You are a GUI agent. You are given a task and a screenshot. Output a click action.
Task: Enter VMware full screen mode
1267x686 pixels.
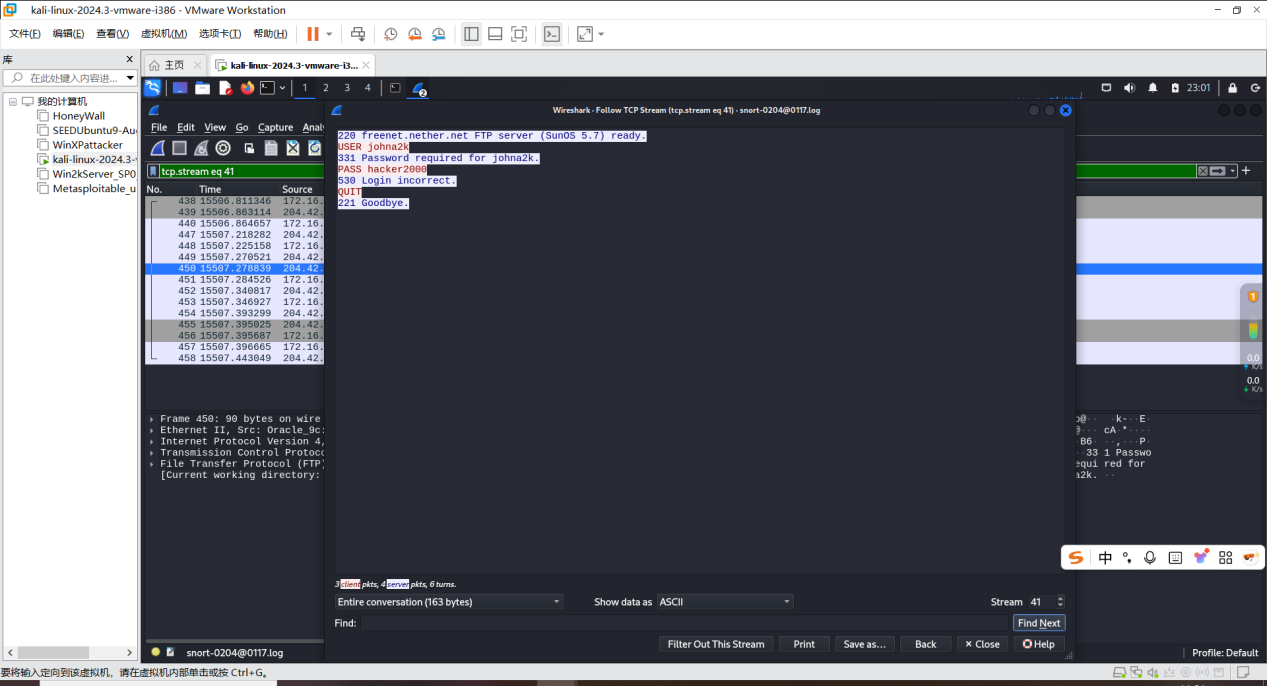tap(519, 34)
